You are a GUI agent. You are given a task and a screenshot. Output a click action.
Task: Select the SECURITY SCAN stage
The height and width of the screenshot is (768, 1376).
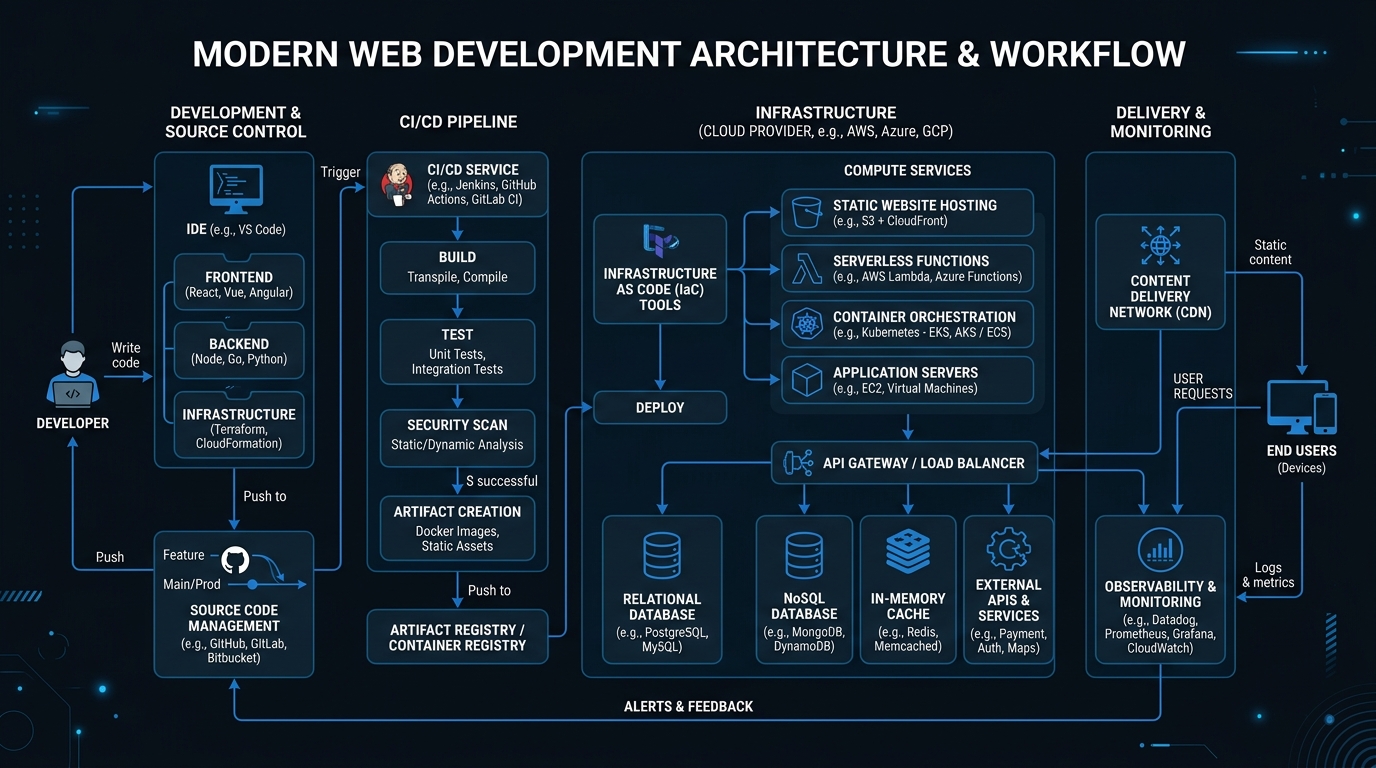pyautogui.click(x=457, y=438)
